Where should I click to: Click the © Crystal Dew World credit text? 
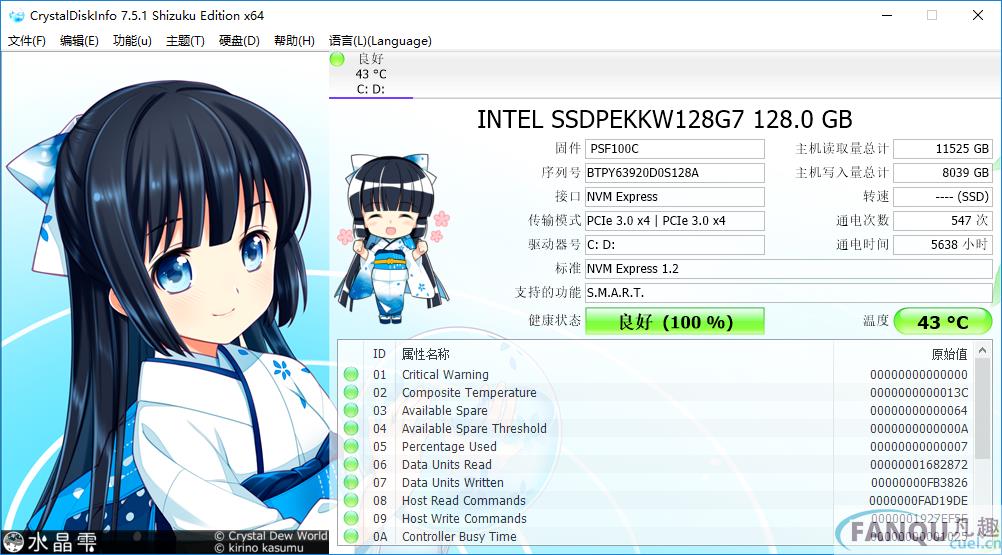(271, 536)
